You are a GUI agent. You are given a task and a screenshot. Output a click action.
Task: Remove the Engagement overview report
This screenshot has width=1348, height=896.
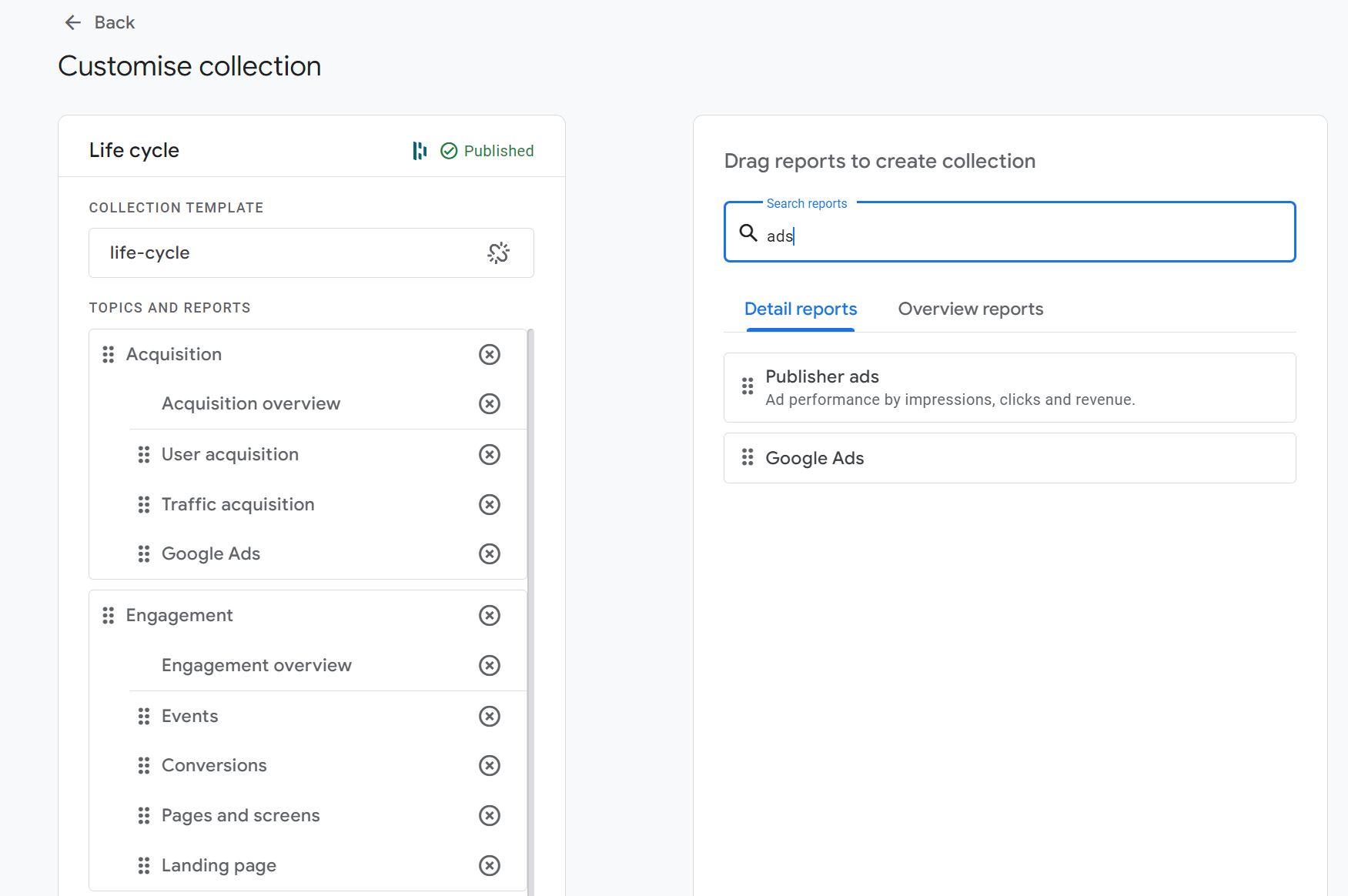point(490,665)
